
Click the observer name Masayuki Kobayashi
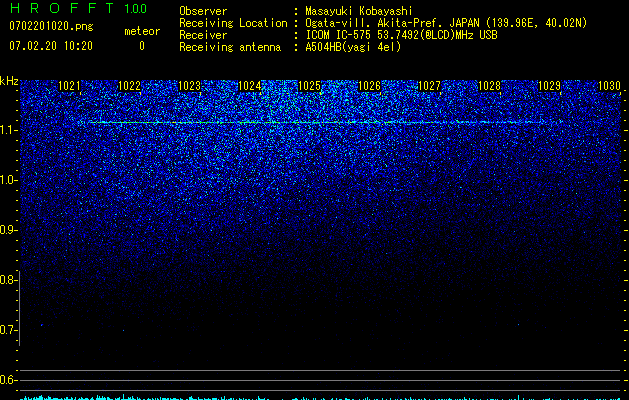pos(359,11)
